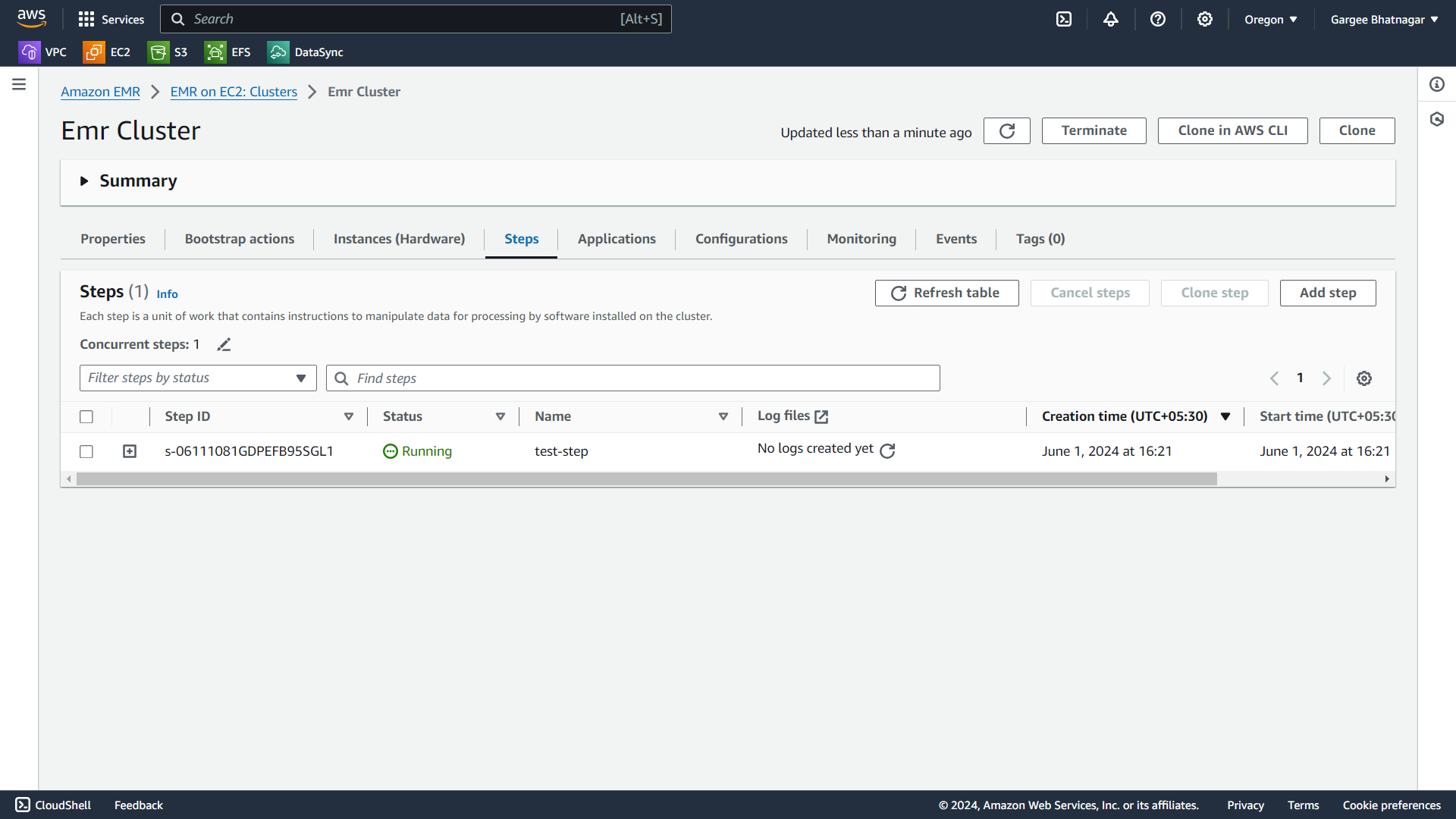This screenshot has height=819, width=1456.
Task: Open Filter steps by status dropdown
Action: (x=198, y=378)
